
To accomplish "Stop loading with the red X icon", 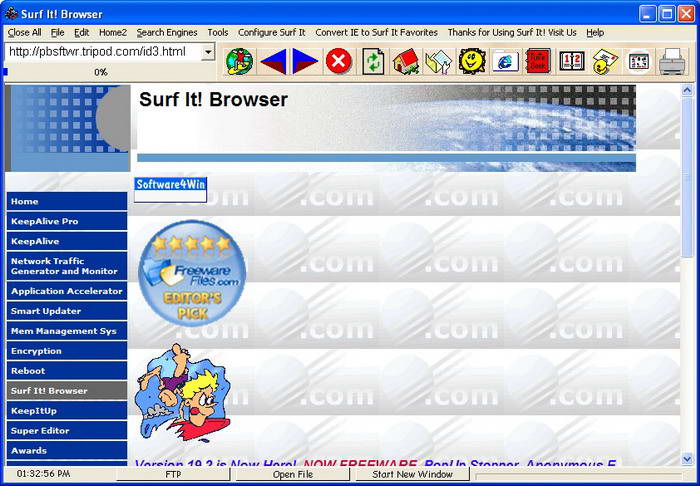I will pos(339,61).
